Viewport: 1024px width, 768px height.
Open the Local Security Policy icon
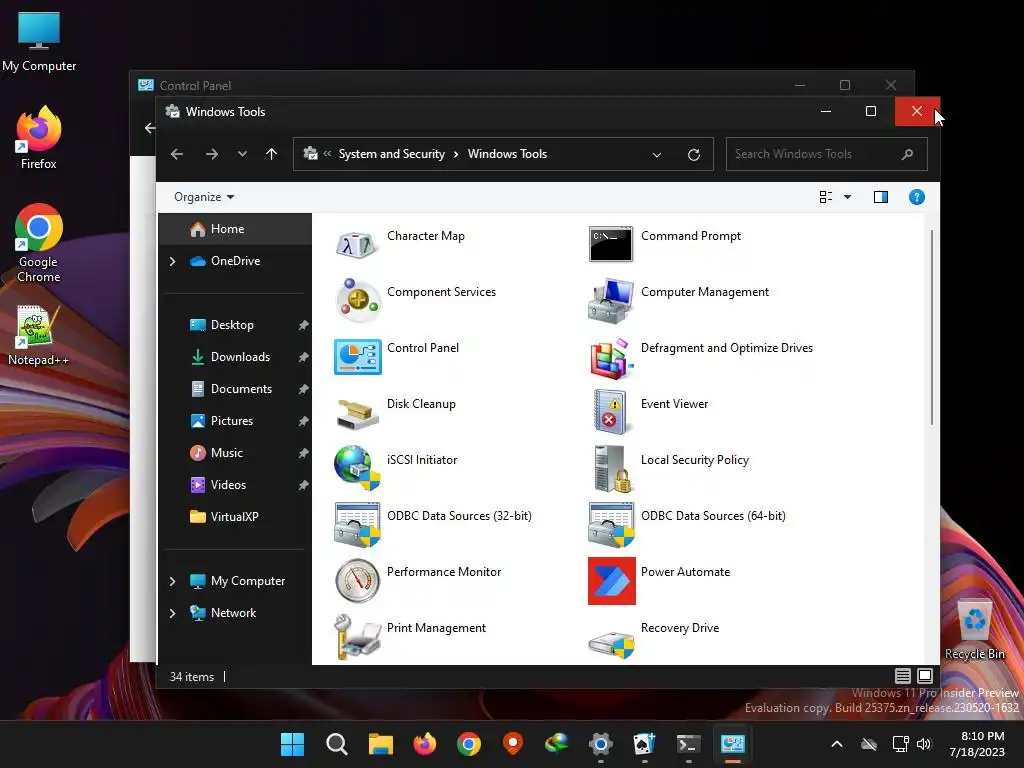click(613, 468)
